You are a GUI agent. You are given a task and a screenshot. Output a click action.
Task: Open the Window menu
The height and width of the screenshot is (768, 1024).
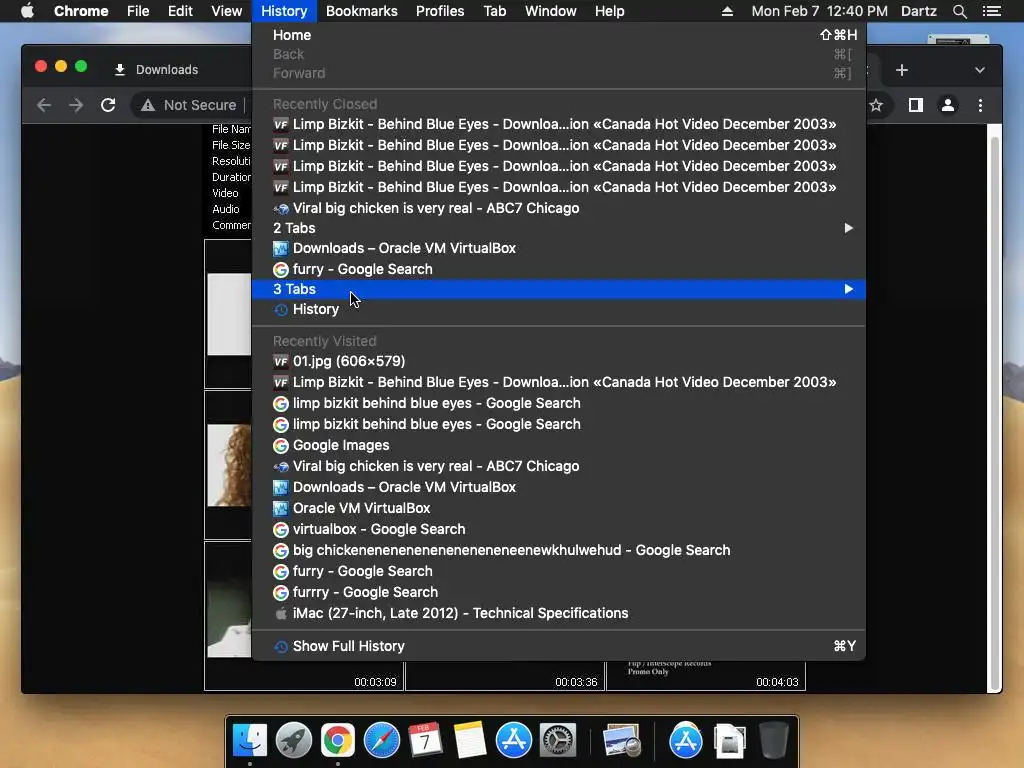coord(551,11)
